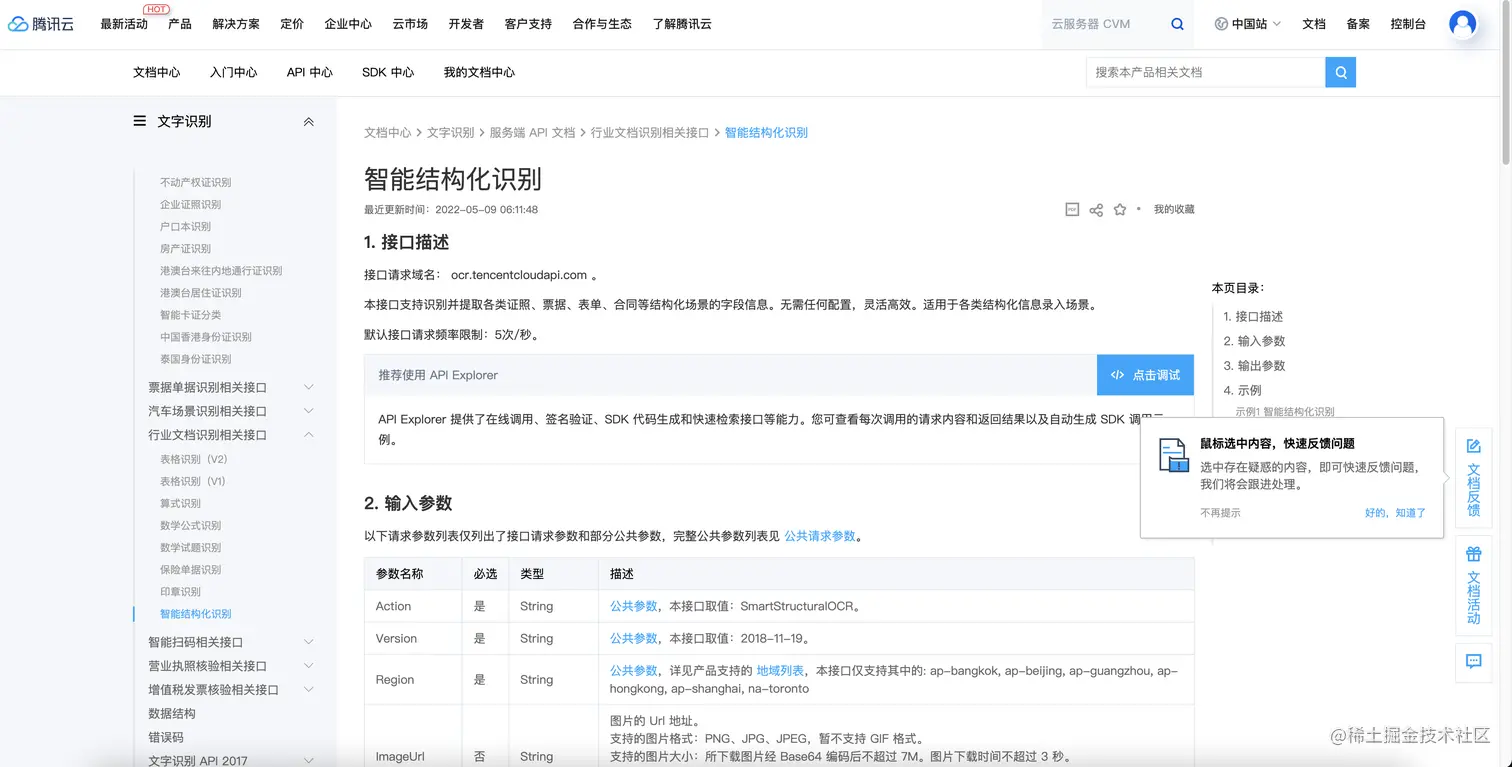Viewport: 1512px width, 767px height.
Task: Expand 增值税发票核验相关接口 section
Action: [x=308, y=690]
